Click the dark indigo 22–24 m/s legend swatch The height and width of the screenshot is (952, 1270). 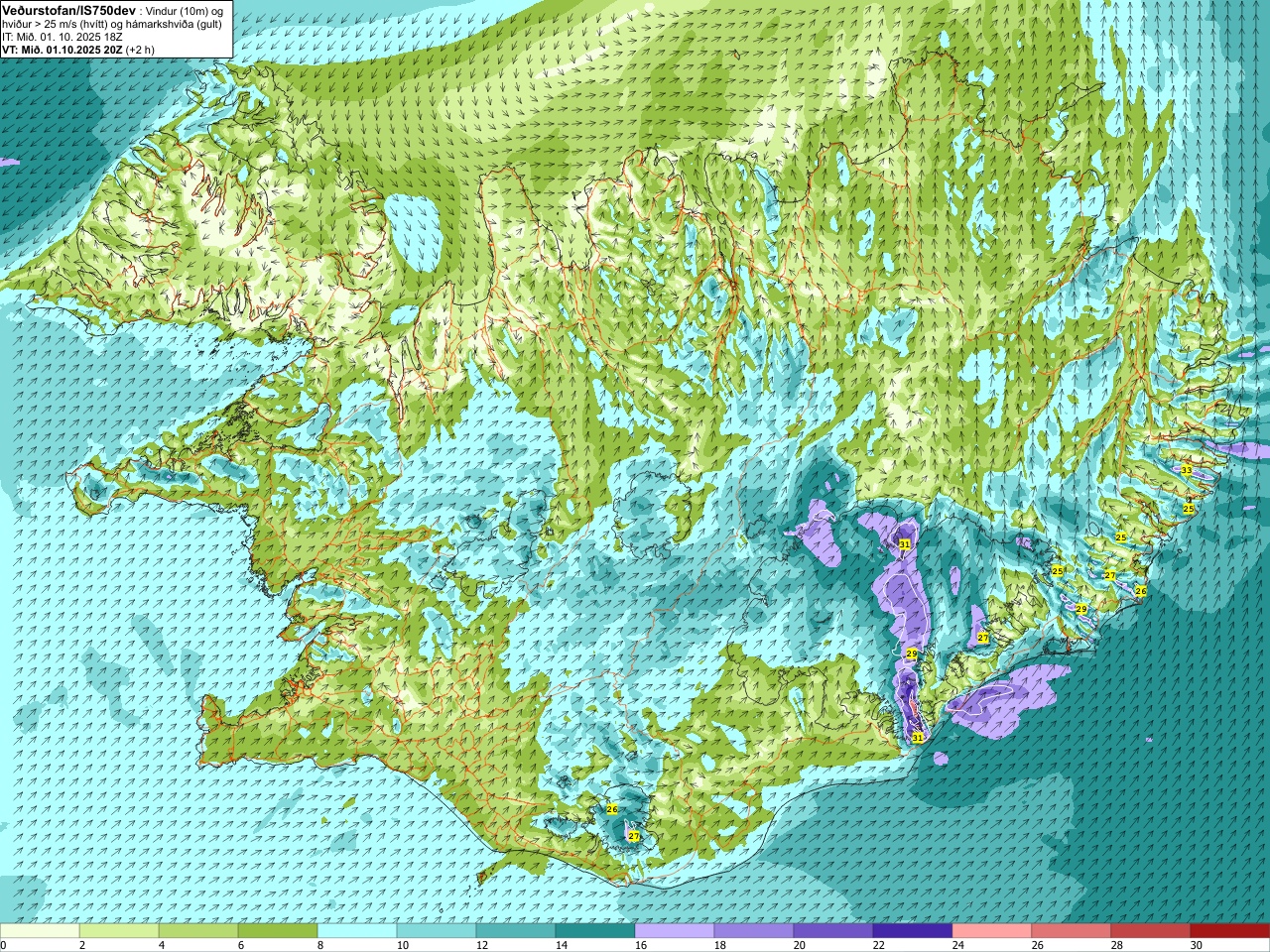(x=913, y=931)
